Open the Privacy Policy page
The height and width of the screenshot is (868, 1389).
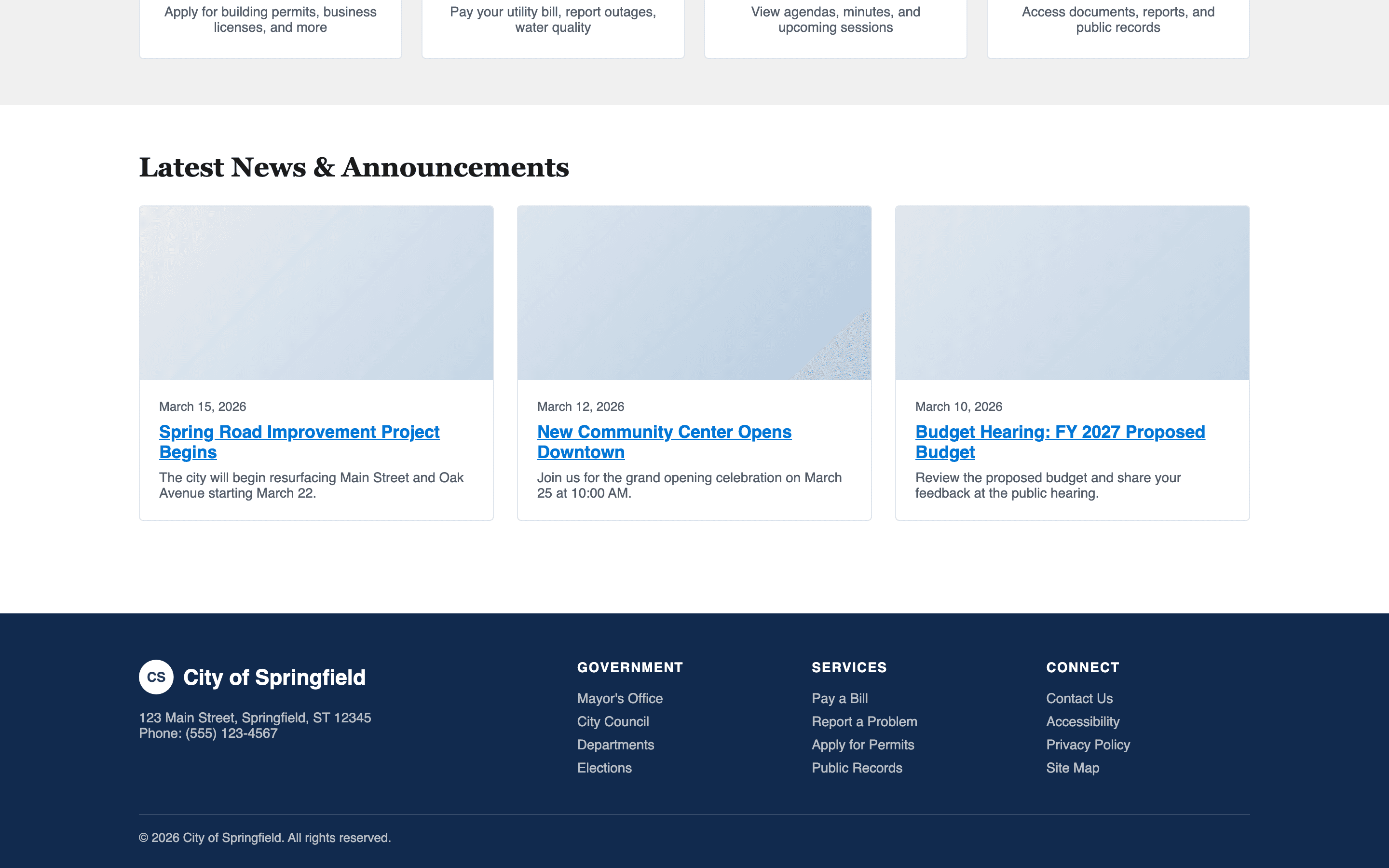click(x=1088, y=745)
